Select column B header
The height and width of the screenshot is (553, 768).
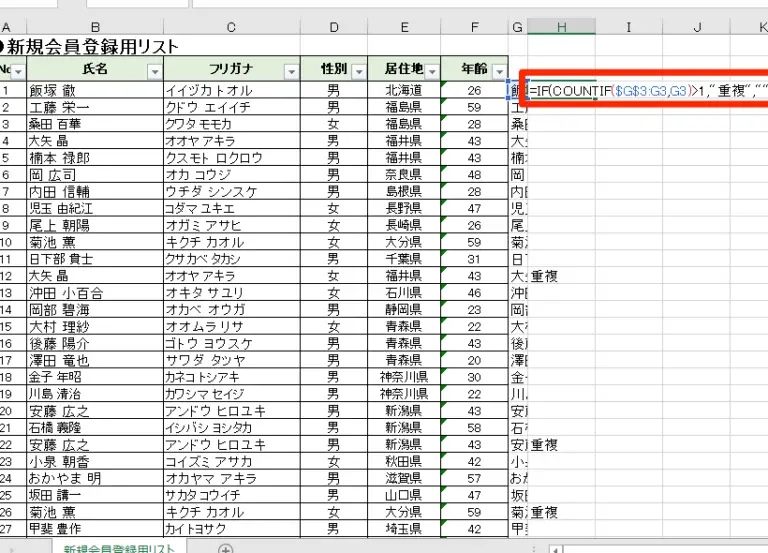click(x=95, y=27)
